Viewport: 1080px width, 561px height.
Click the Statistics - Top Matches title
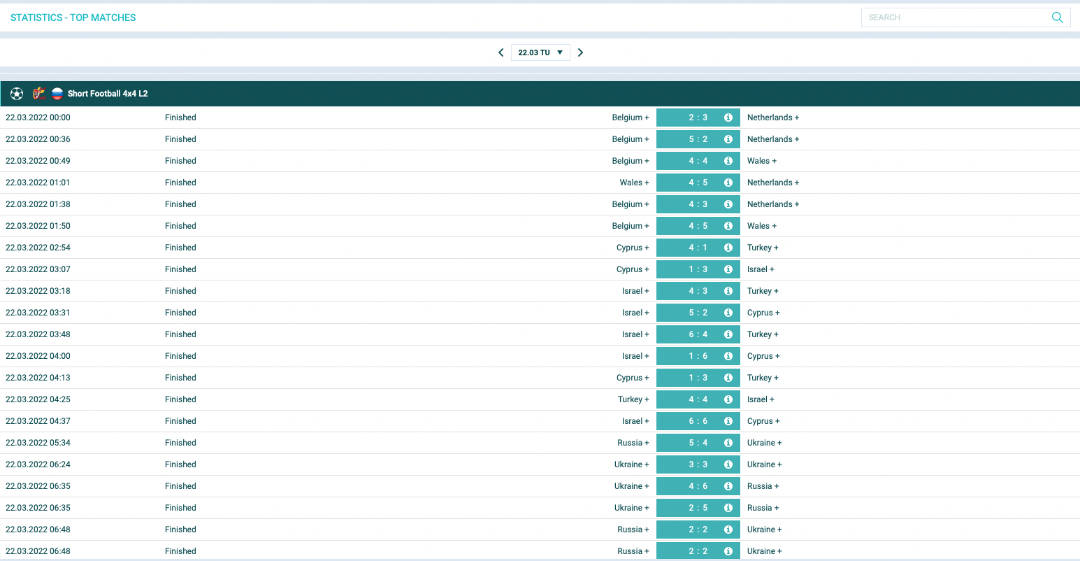click(73, 18)
